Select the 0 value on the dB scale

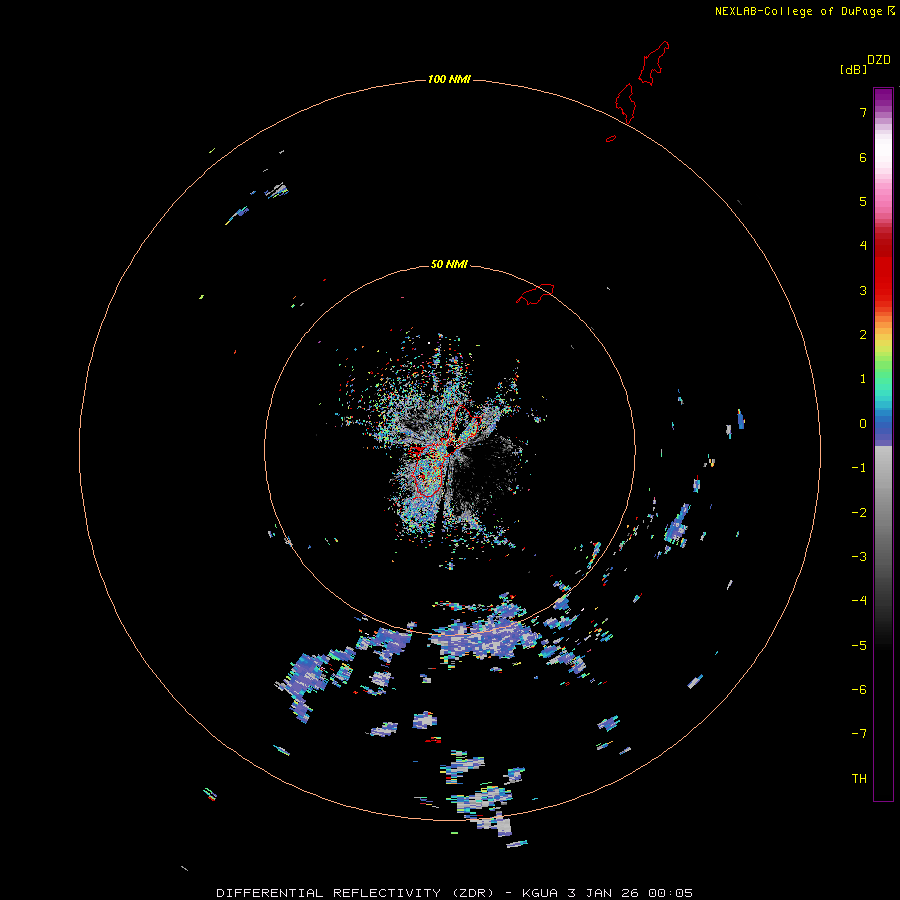(x=863, y=424)
